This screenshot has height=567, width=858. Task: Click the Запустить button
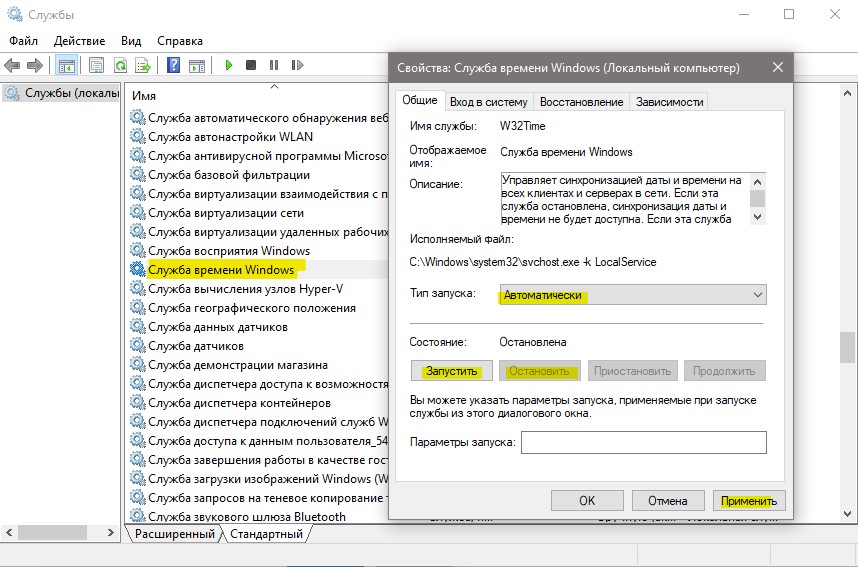(451, 371)
